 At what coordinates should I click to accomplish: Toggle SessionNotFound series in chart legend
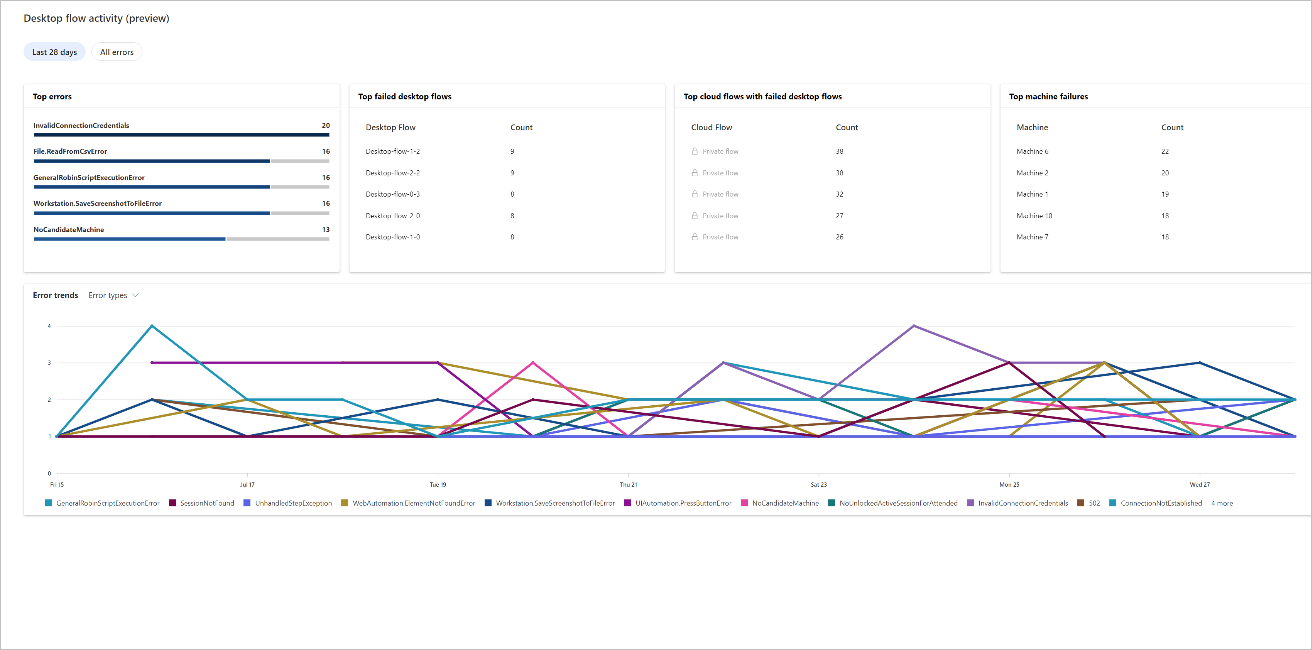(207, 503)
